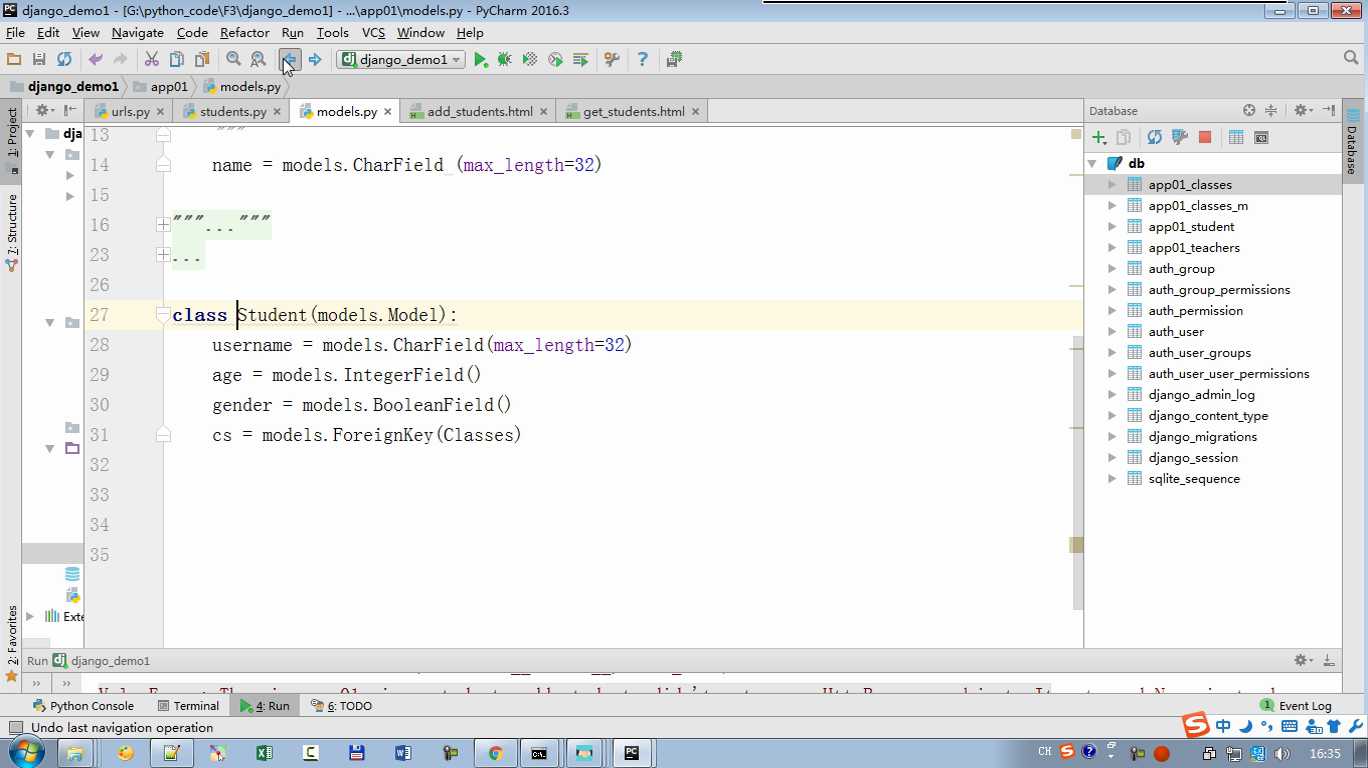The width and height of the screenshot is (1368, 768).
Task: Open Find with magnifier icon
Action: [x=233, y=60]
